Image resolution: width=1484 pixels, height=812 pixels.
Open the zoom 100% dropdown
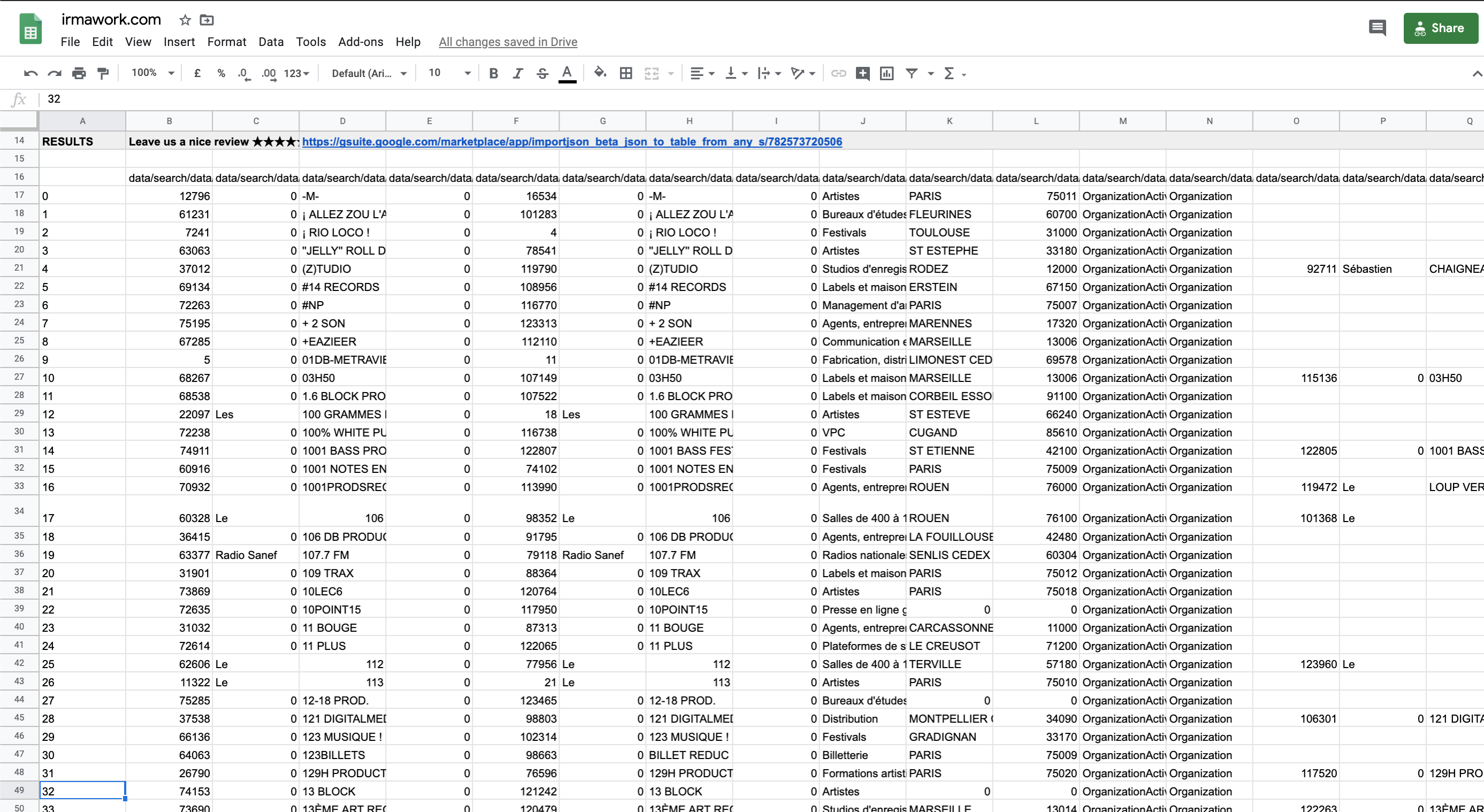(152, 73)
